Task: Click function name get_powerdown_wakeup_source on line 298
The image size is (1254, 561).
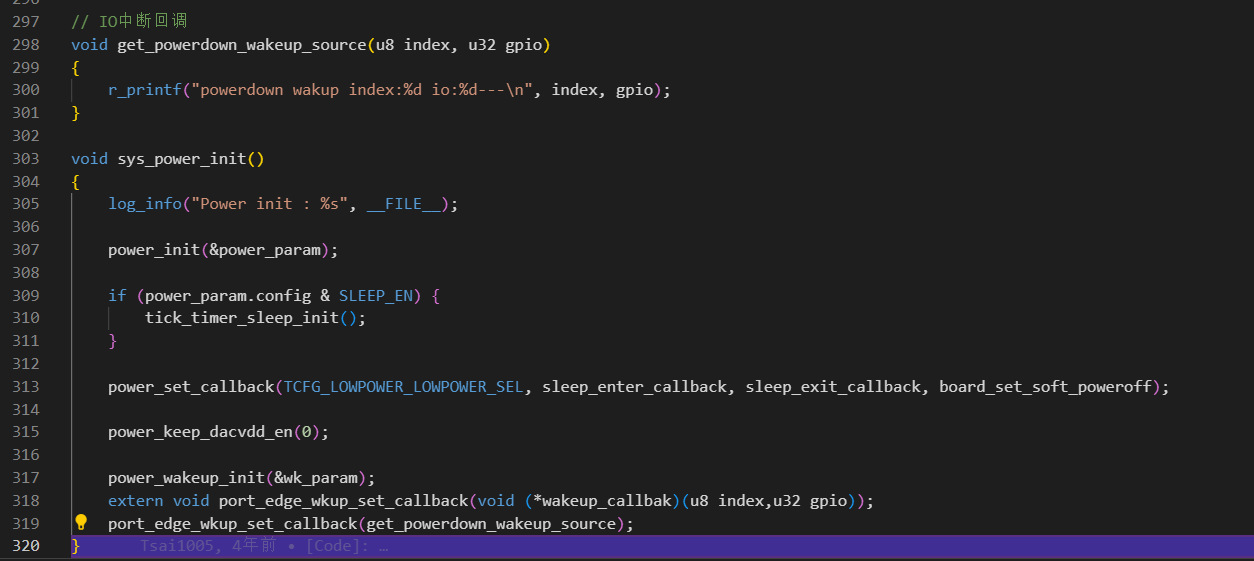Action: coord(242,44)
